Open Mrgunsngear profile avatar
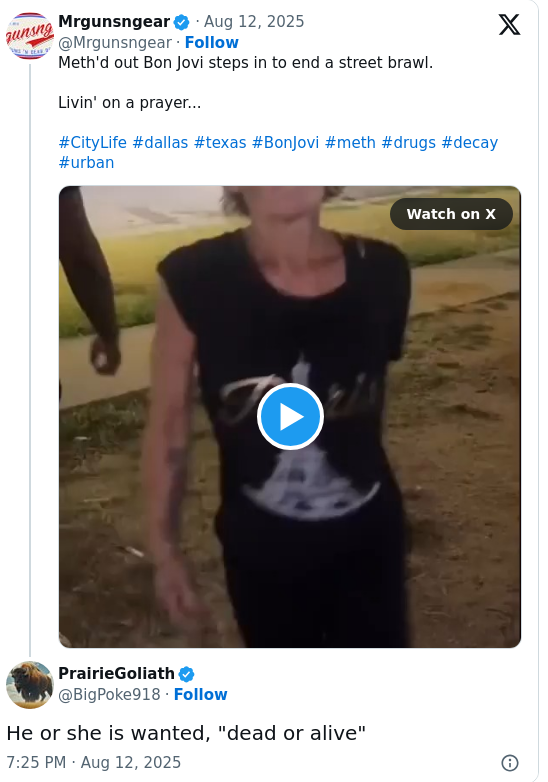 [29, 36]
